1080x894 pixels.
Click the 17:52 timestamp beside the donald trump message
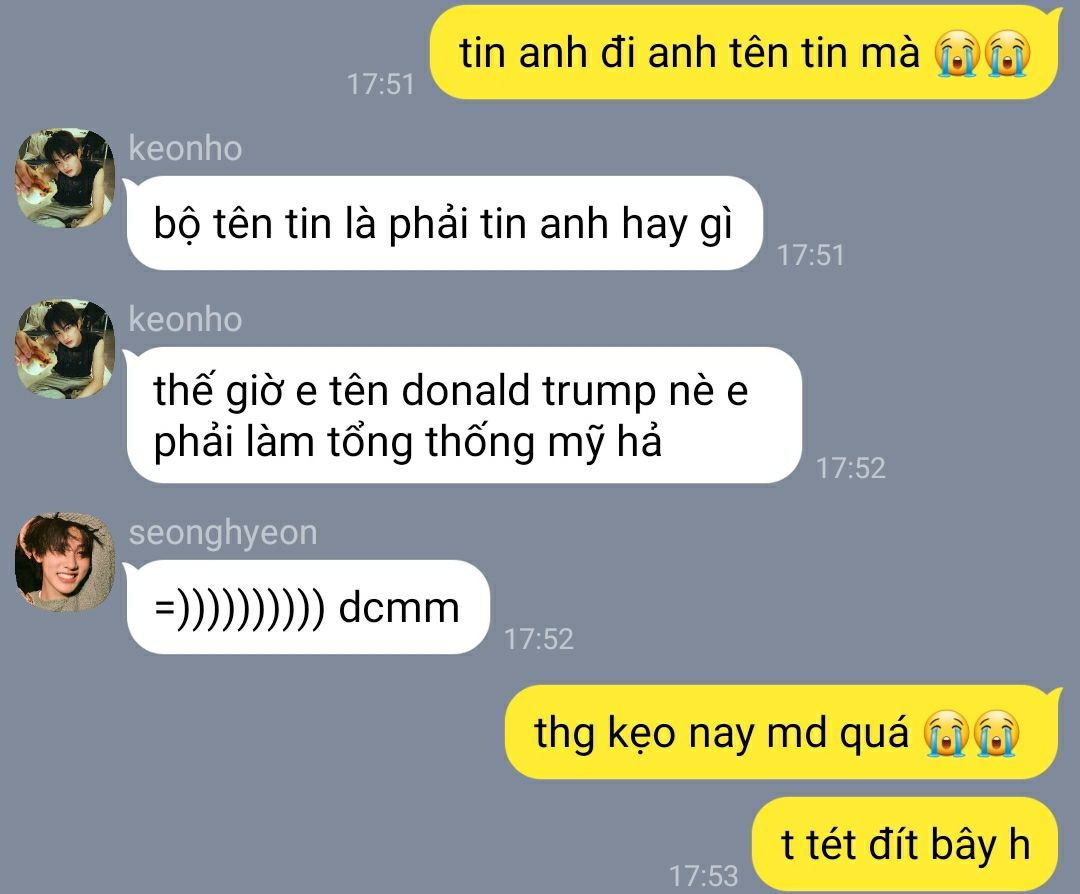point(850,468)
